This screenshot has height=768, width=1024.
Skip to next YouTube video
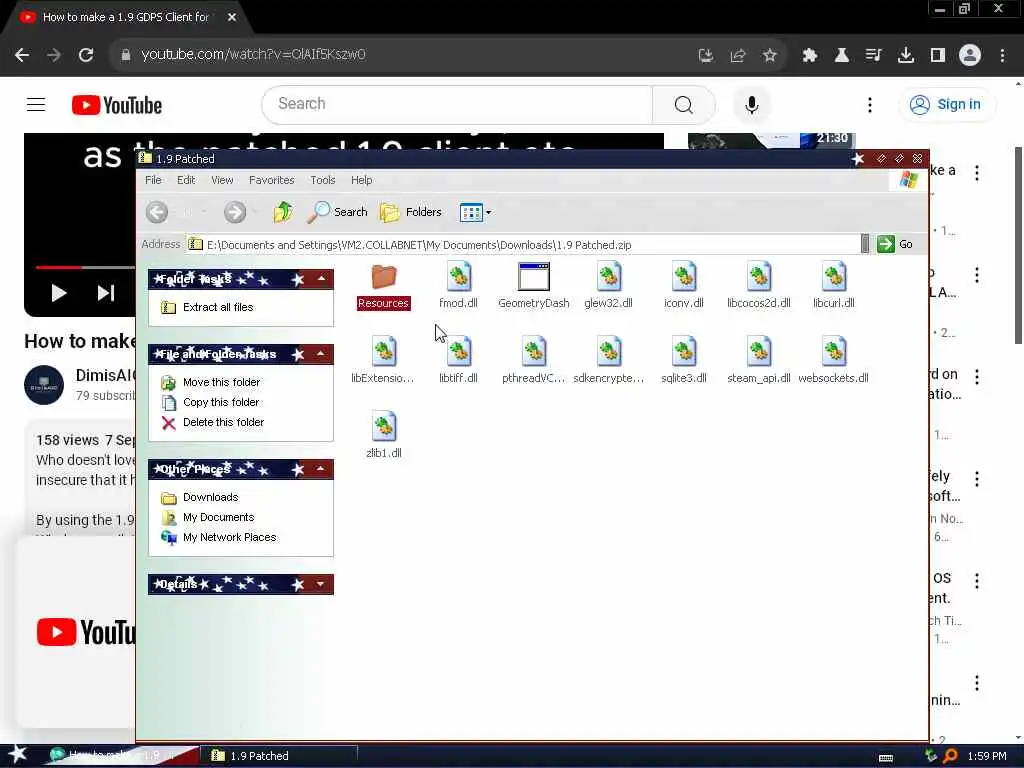106,293
